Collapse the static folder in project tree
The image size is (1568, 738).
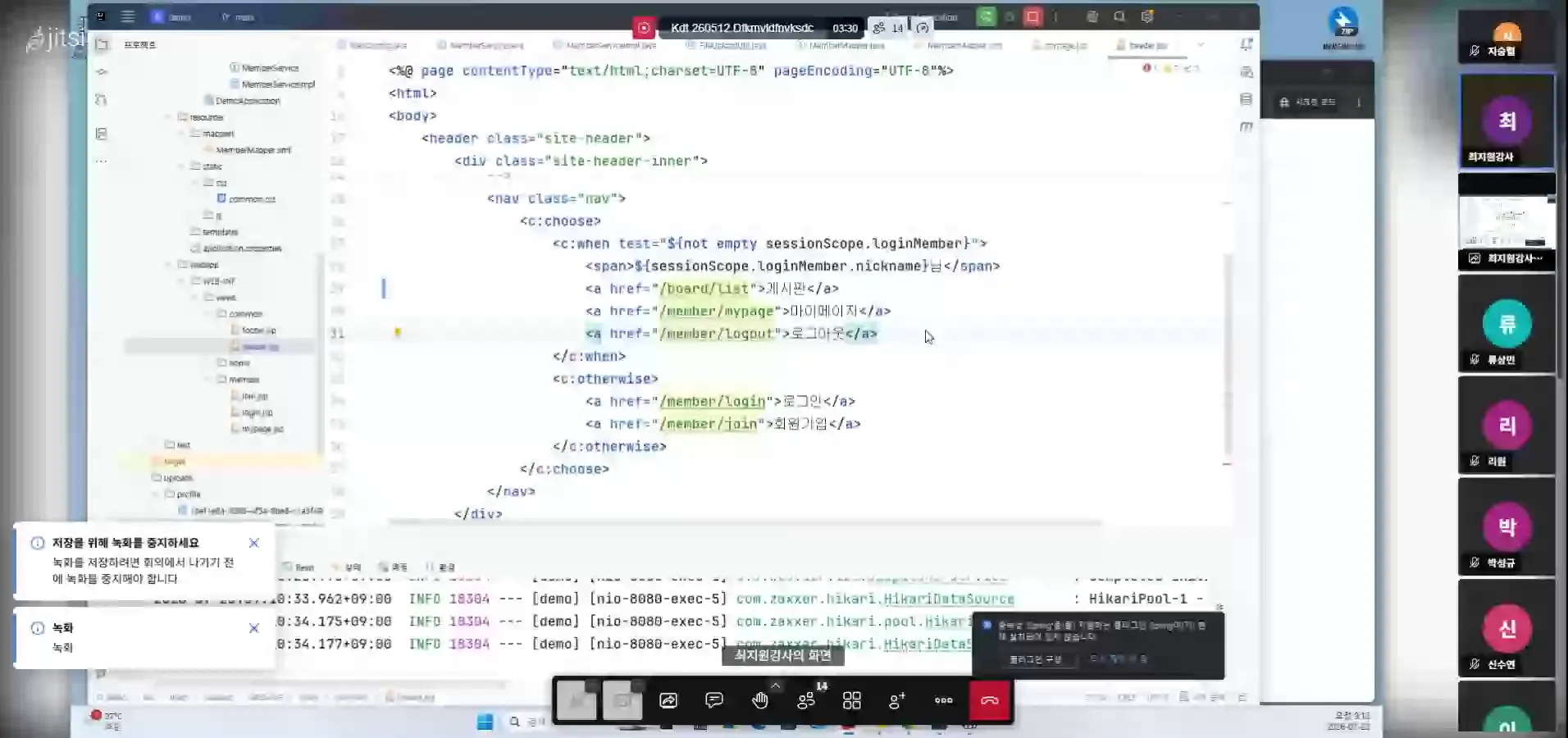182,166
